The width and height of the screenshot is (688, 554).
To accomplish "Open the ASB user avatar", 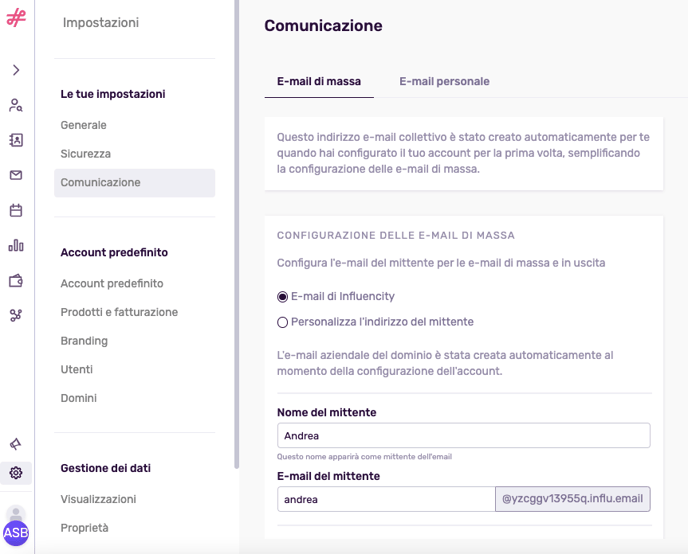I will click(x=16, y=532).
